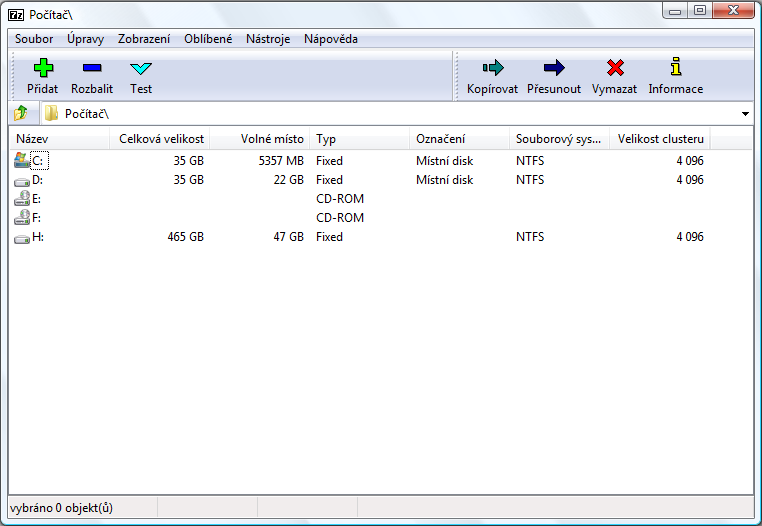Sort by Velikost clusteru column

coord(659,139)
